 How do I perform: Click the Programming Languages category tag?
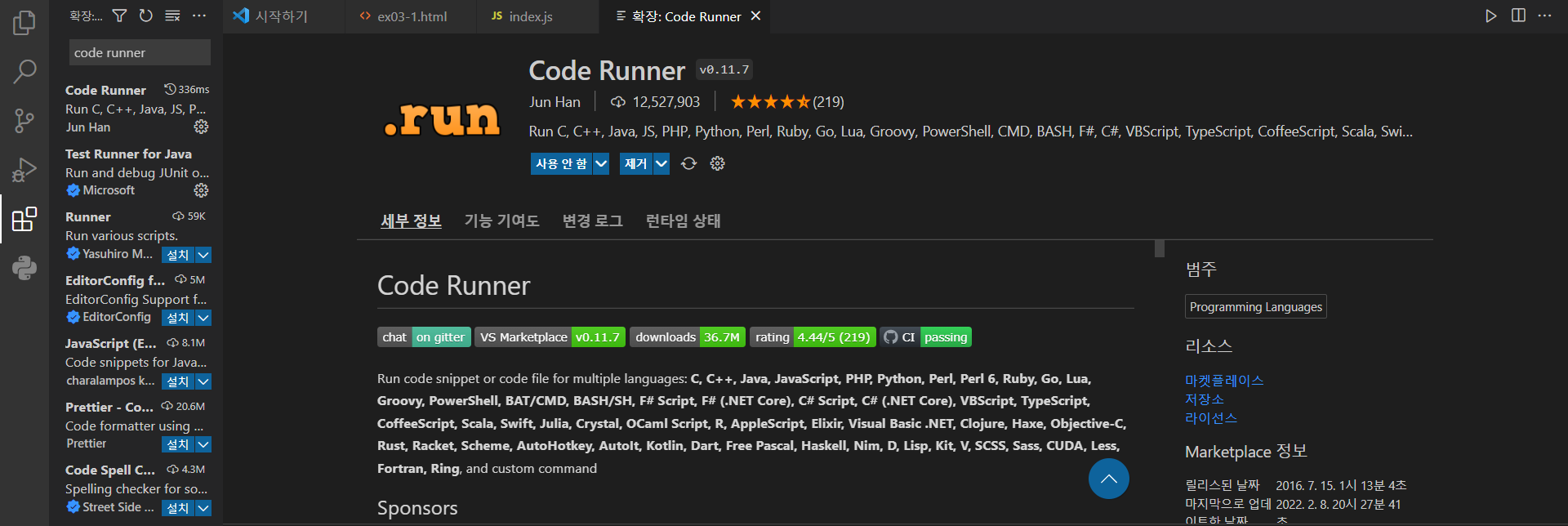point(1255,306)
